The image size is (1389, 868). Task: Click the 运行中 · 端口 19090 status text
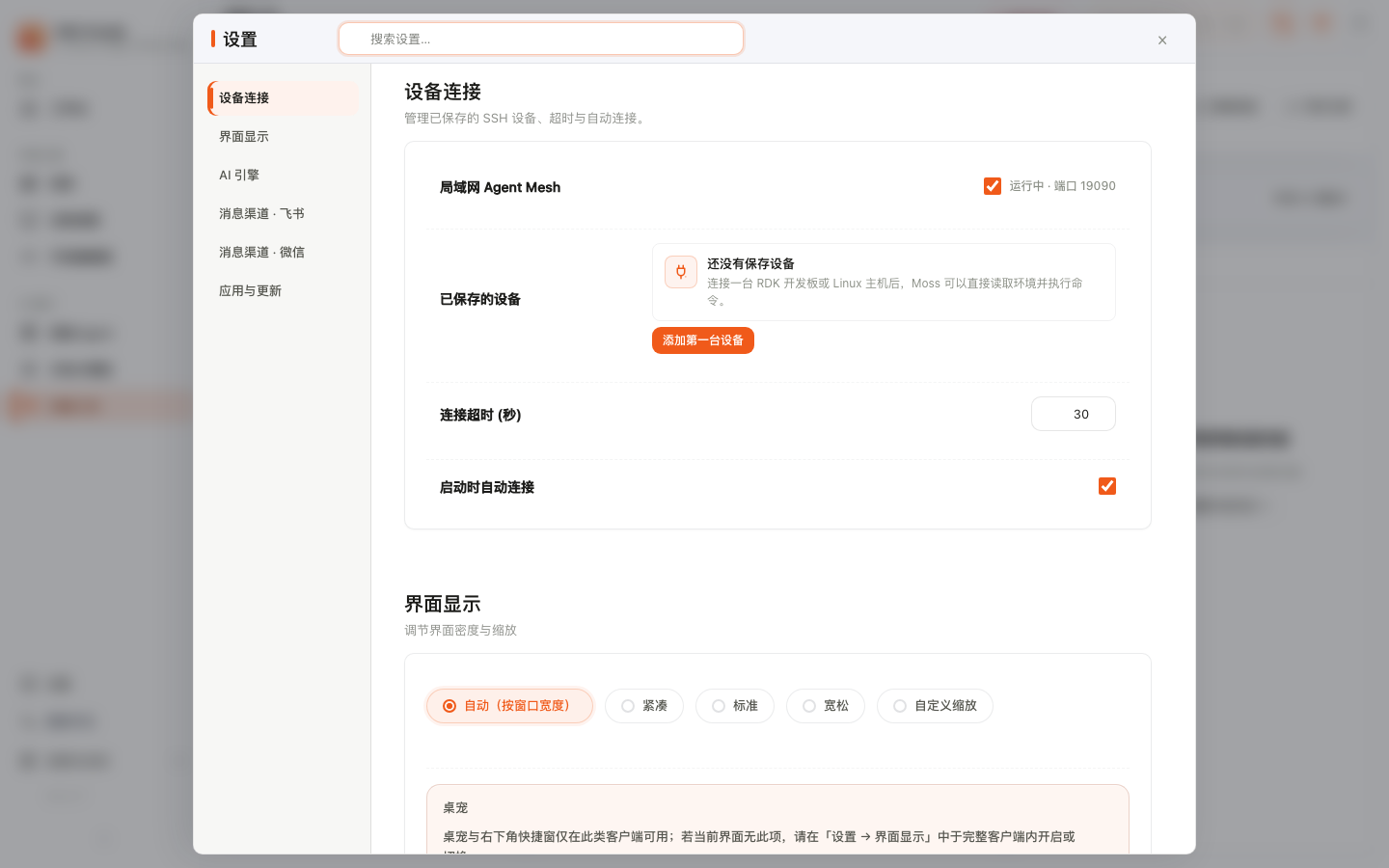pyautogui.click(x=1063, y=186)
